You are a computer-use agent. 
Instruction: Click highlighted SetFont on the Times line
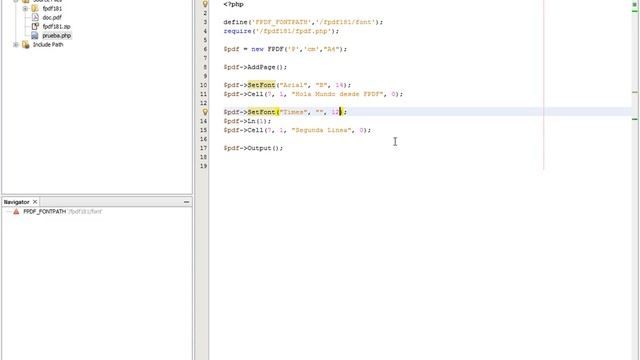coord(262,111)
